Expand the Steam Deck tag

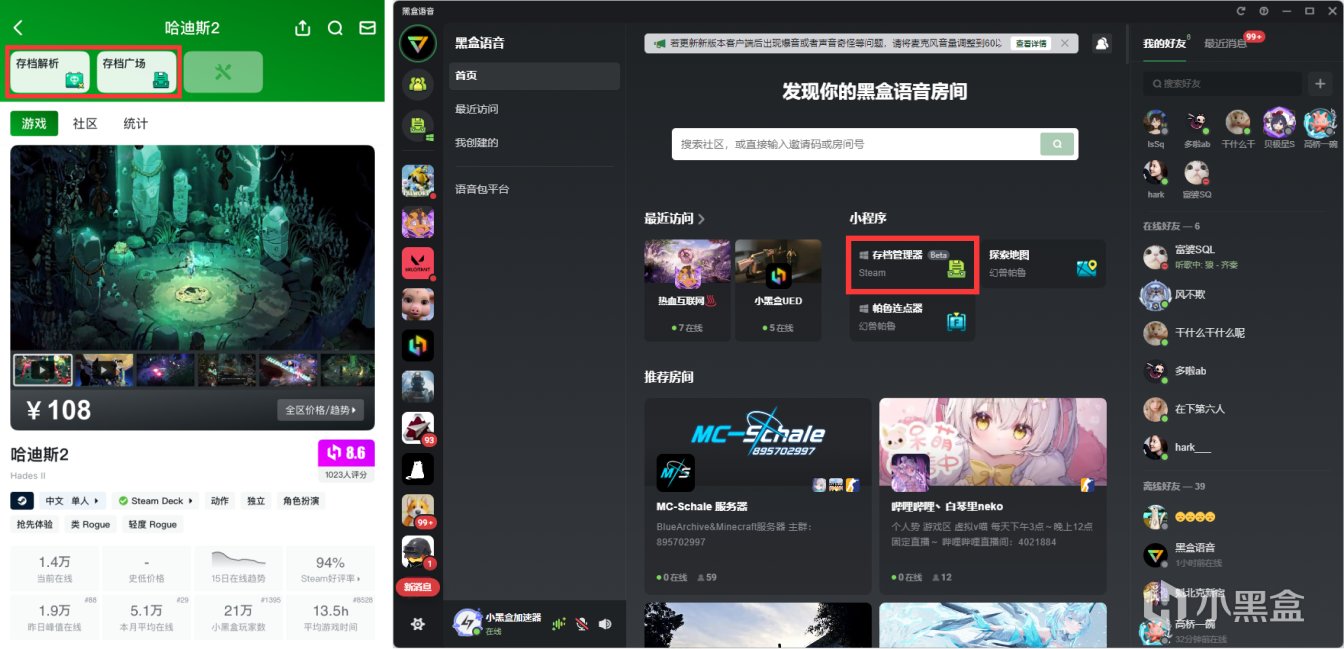click(155, 500)
